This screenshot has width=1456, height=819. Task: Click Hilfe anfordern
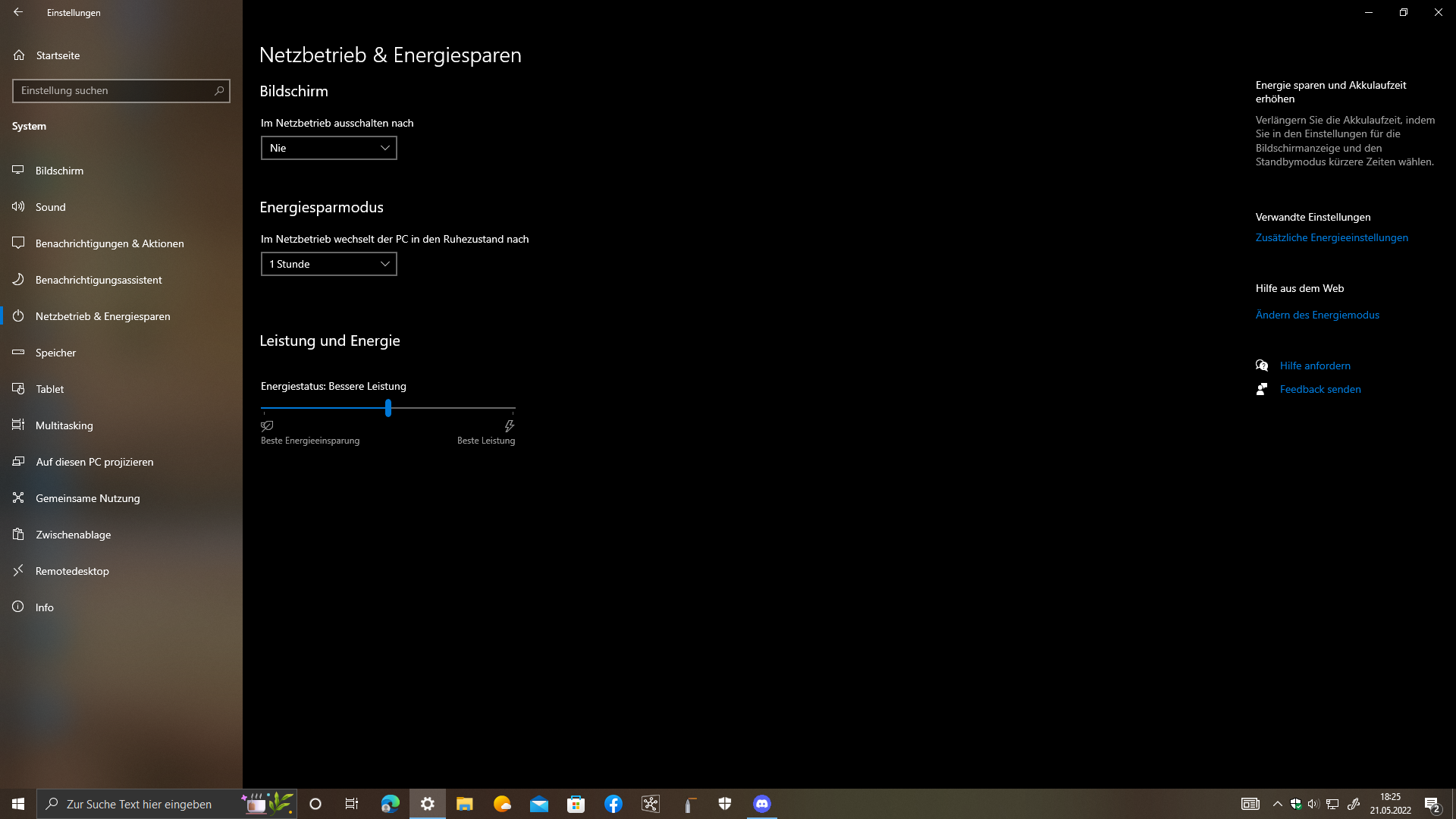(x=1314, y=366)
